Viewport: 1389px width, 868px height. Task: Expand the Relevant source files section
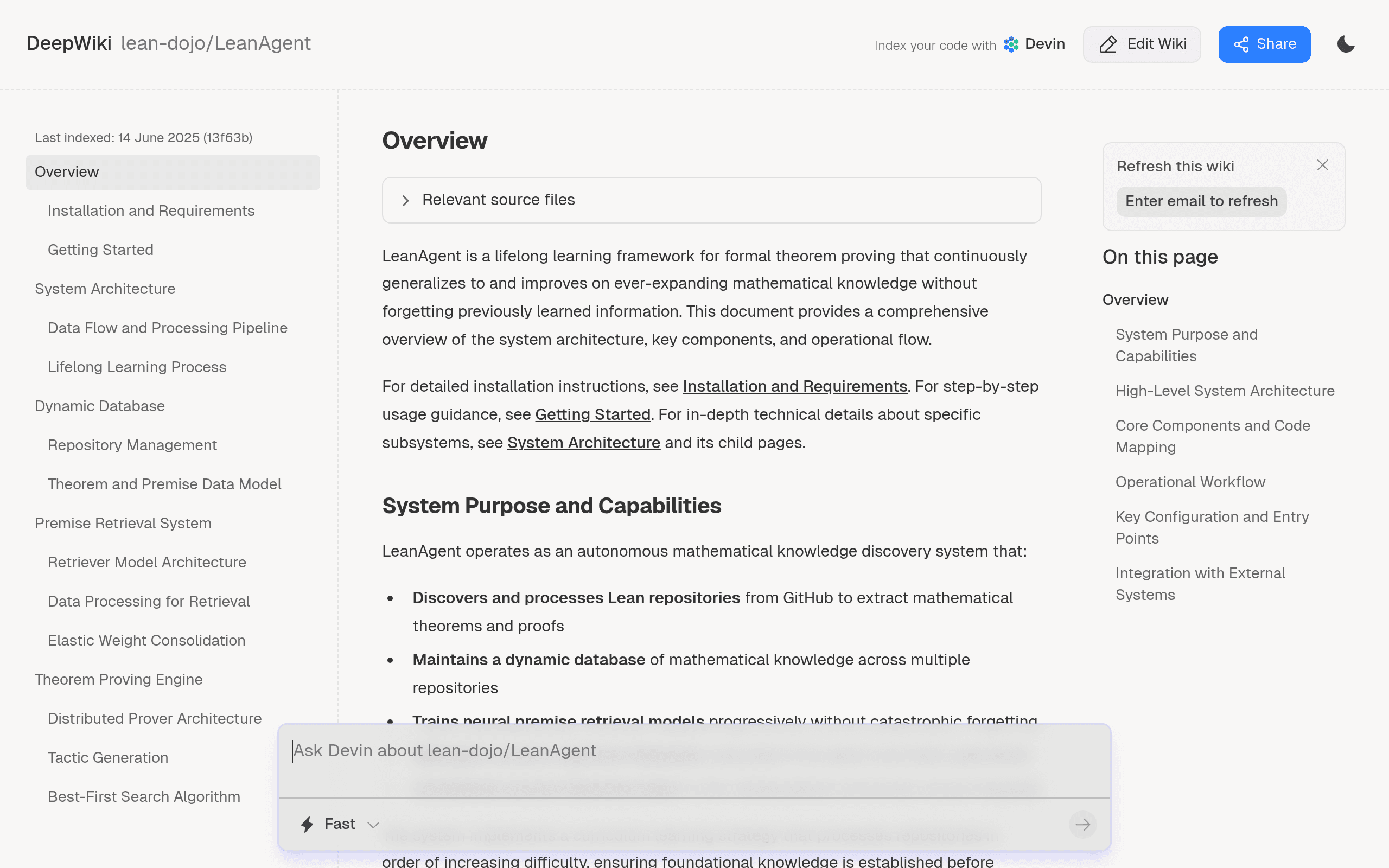pyautogui.click(x=711, y=200)
